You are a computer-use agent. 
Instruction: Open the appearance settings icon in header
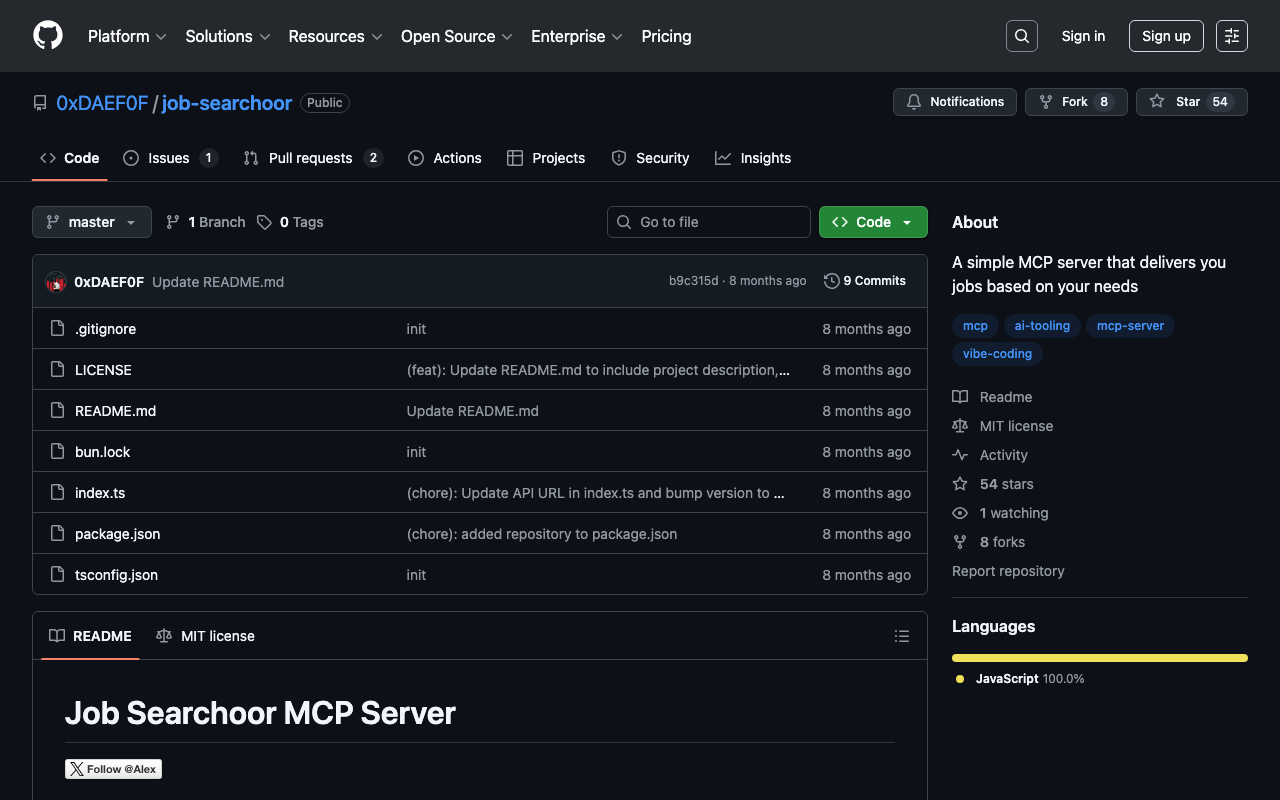tap(1231, 36)
